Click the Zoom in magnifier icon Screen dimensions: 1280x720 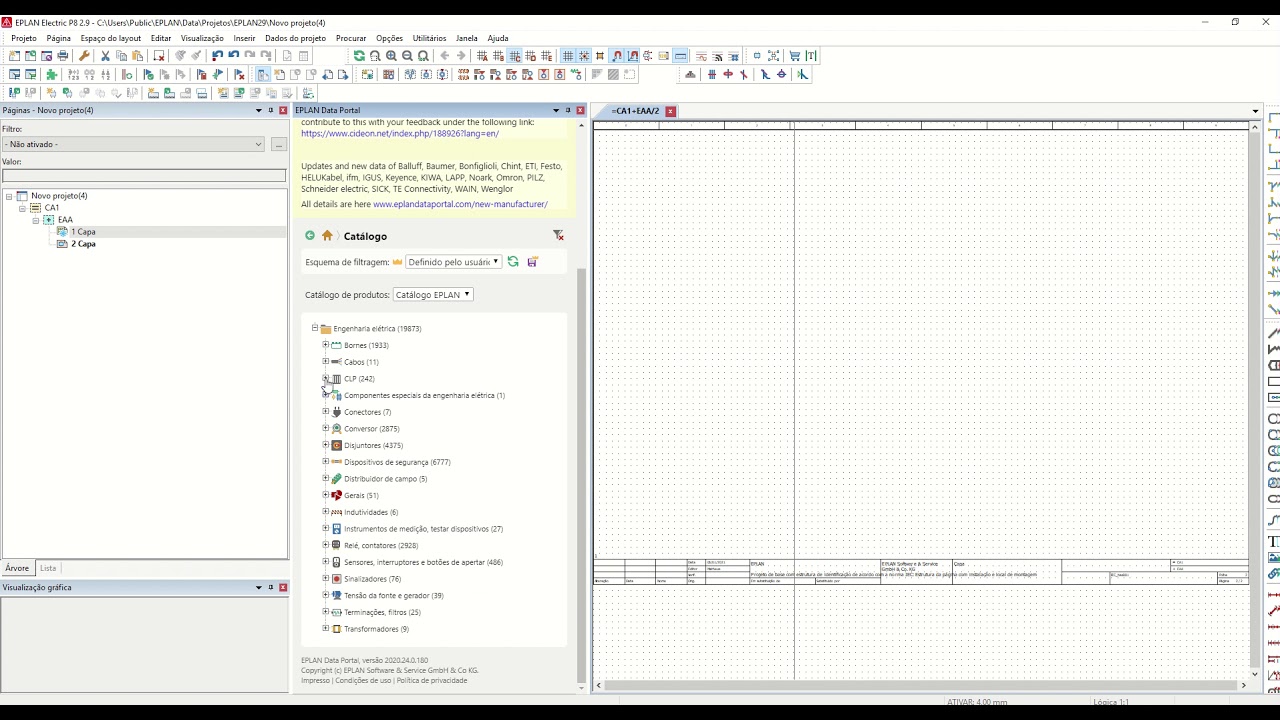(391, 56)
